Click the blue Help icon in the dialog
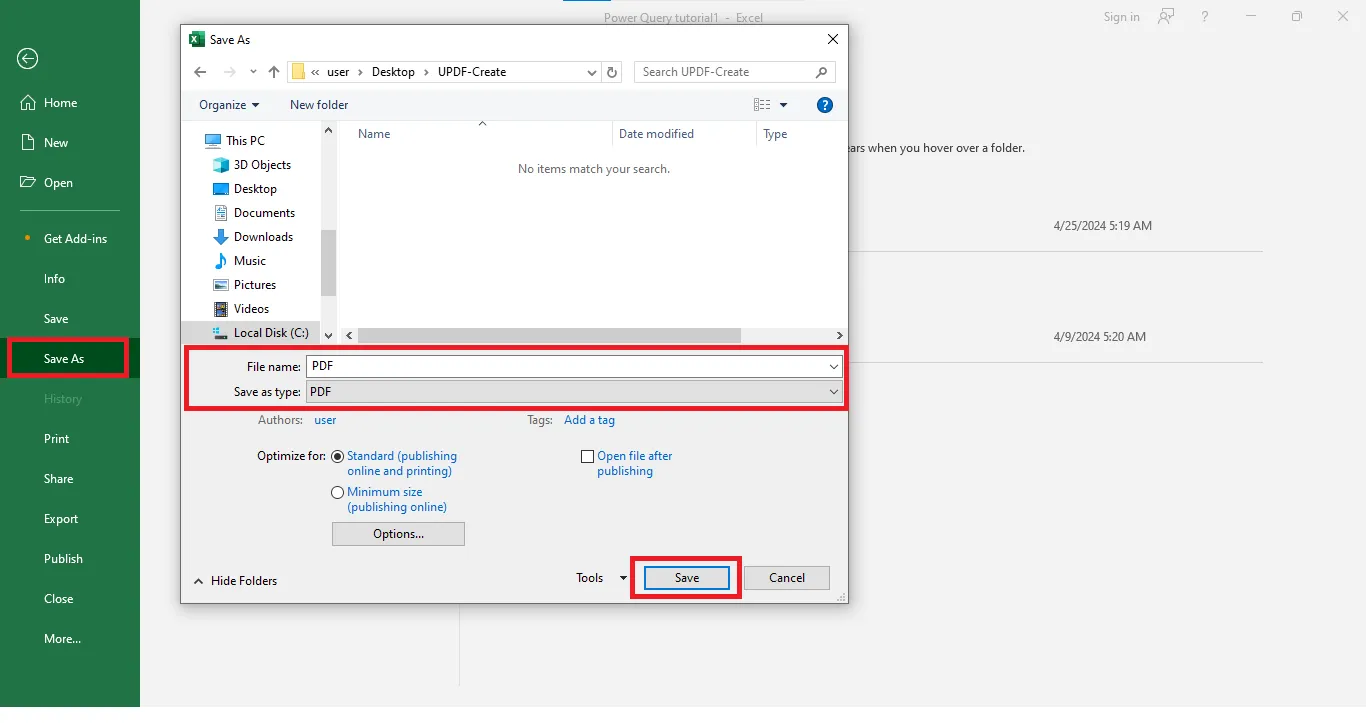The width and height of the screenshot is (1366, 723). 824,104
